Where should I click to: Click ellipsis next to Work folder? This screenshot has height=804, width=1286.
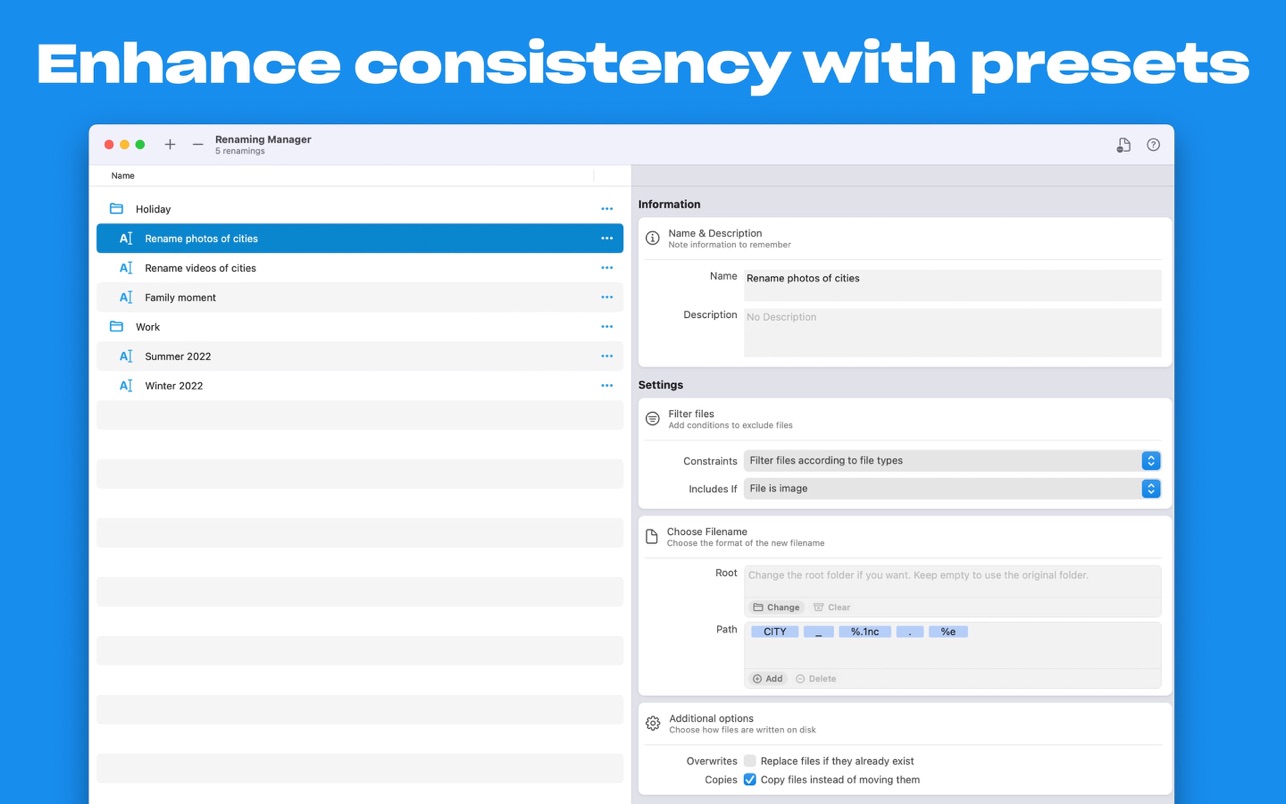(x=606, y=327)
